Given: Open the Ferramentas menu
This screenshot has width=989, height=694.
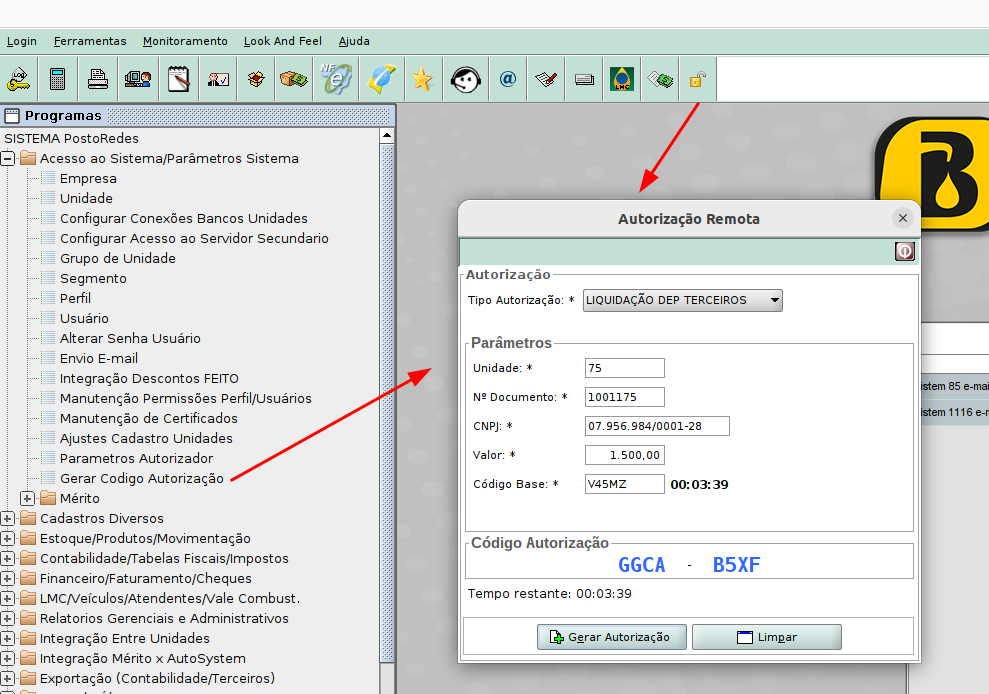Looking at the screenshot, I should click(x=90, y=41).
